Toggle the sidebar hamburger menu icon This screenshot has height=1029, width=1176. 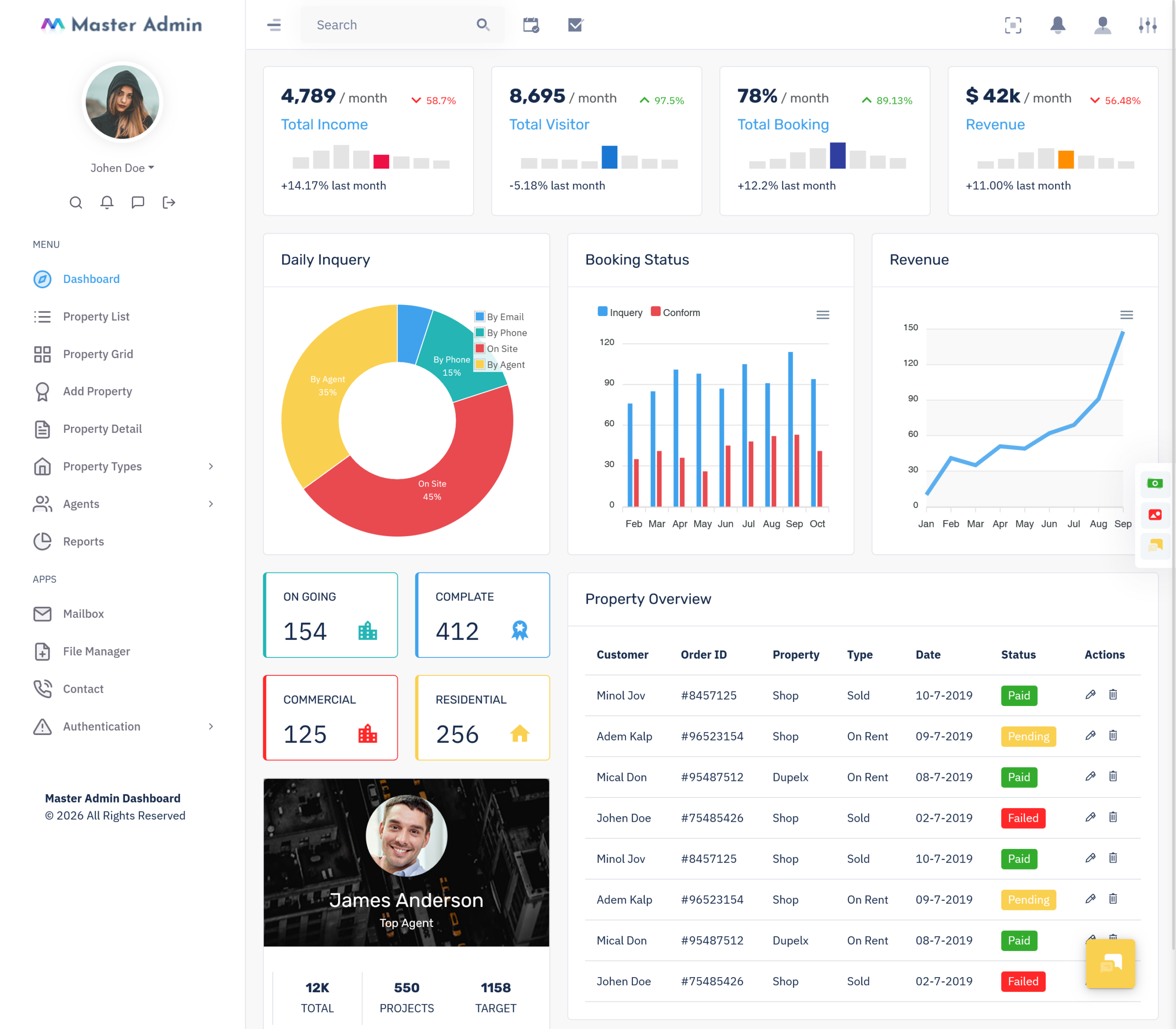coord(274,25)
